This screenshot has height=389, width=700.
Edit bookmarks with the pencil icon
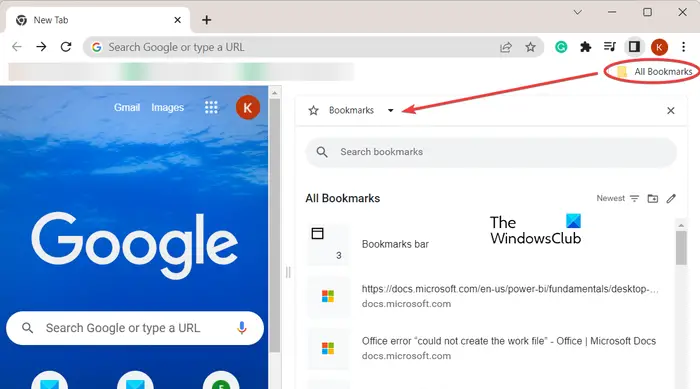pyautogui.click(x=671, y=198)
